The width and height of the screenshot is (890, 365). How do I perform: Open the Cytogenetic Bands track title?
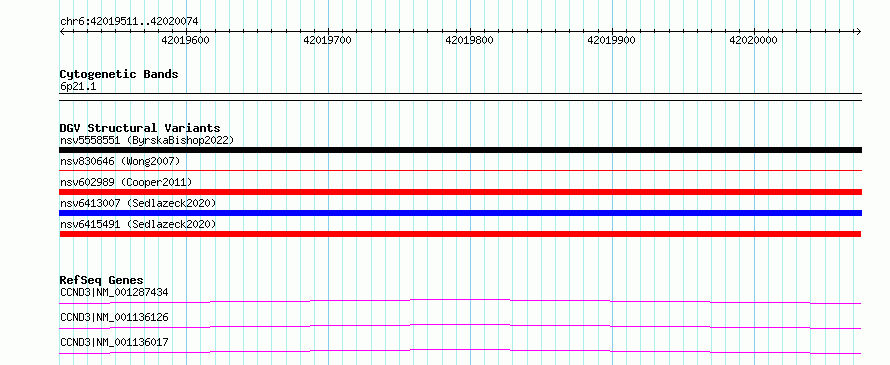[x=119, y=74]
